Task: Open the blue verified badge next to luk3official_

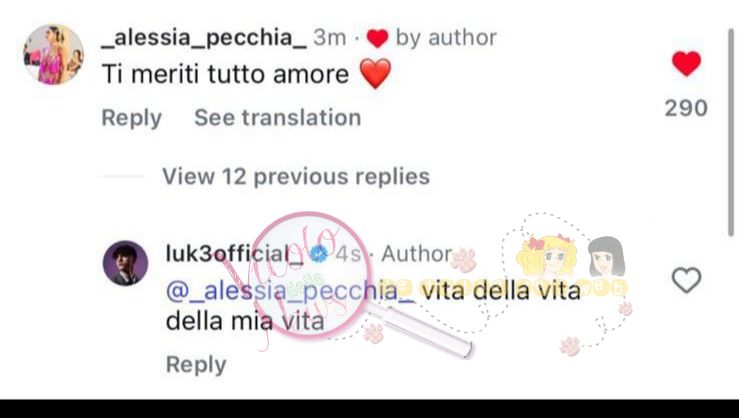Action: pos(319,254)
